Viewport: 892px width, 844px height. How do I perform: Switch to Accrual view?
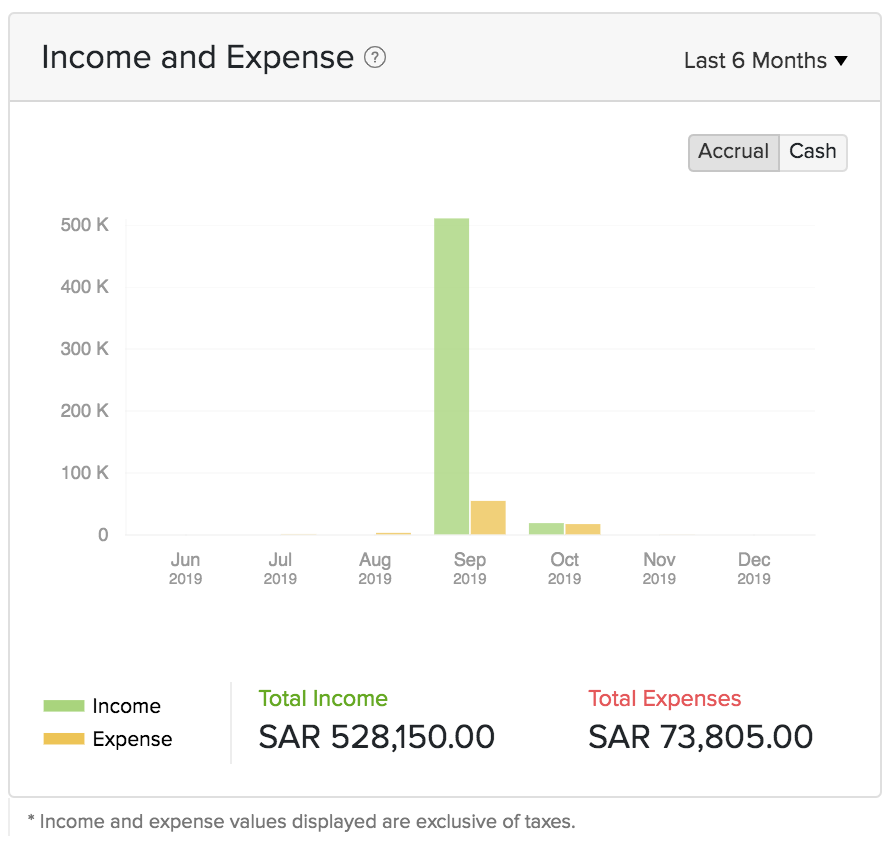[x=733, y=152]
